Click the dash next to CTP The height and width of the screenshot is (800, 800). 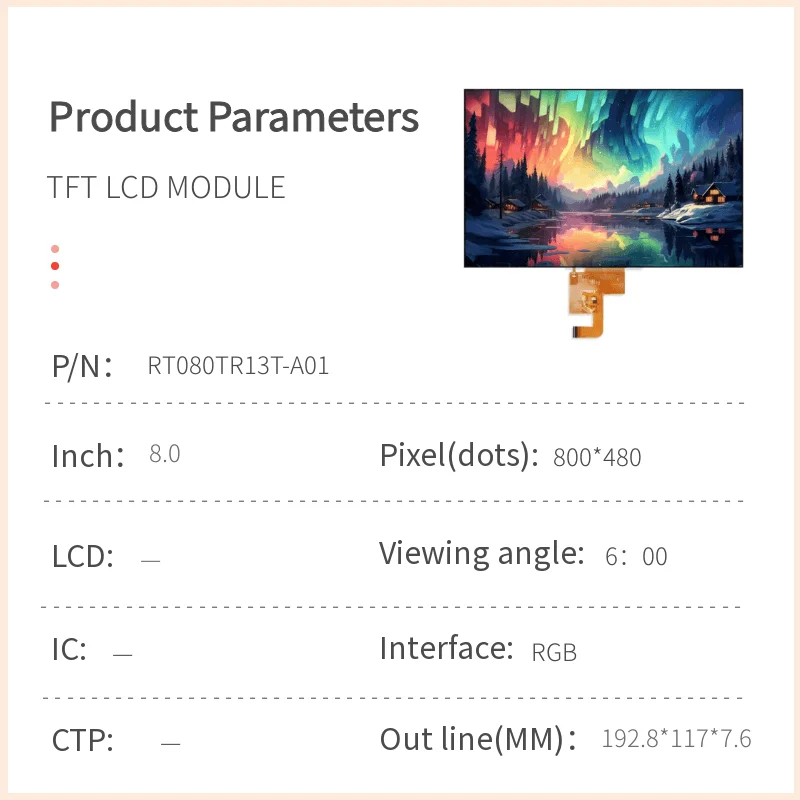[170, 743]
